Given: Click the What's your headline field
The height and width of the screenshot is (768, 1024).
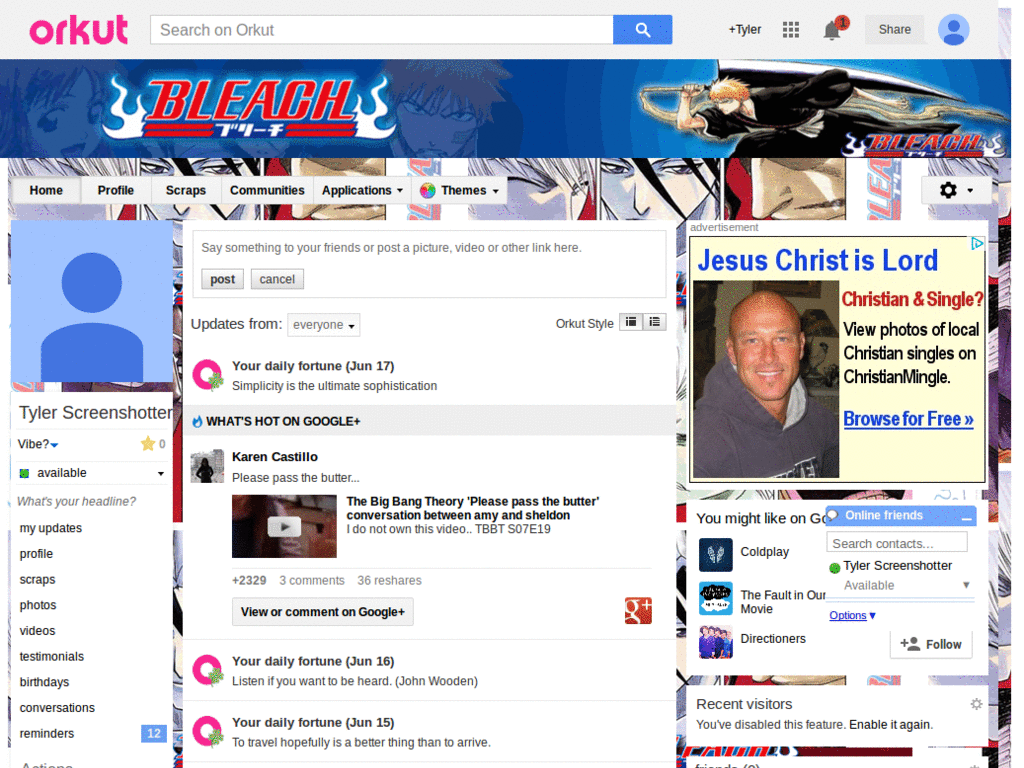Looking at the screenshot, I should [x=76, y=502].
